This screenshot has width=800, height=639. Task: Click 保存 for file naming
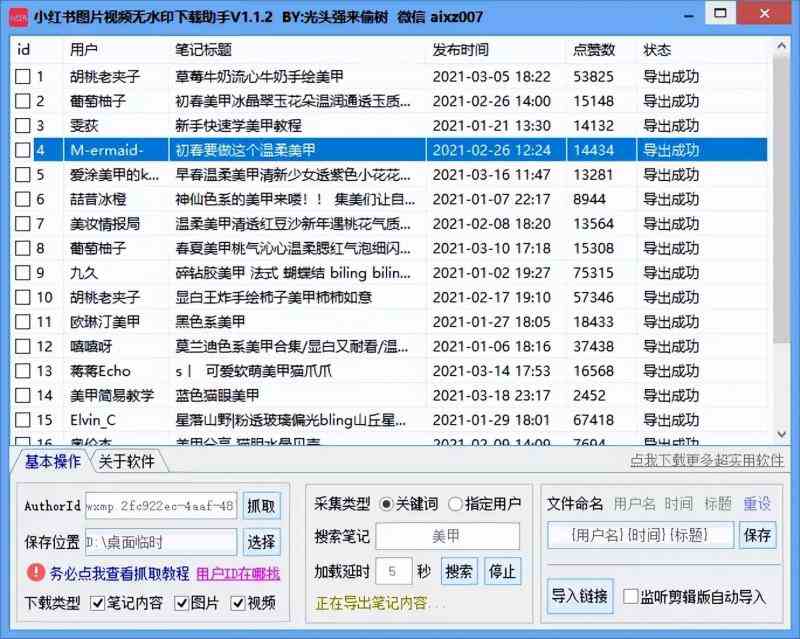pyautogui.click(x=757, y=535)
